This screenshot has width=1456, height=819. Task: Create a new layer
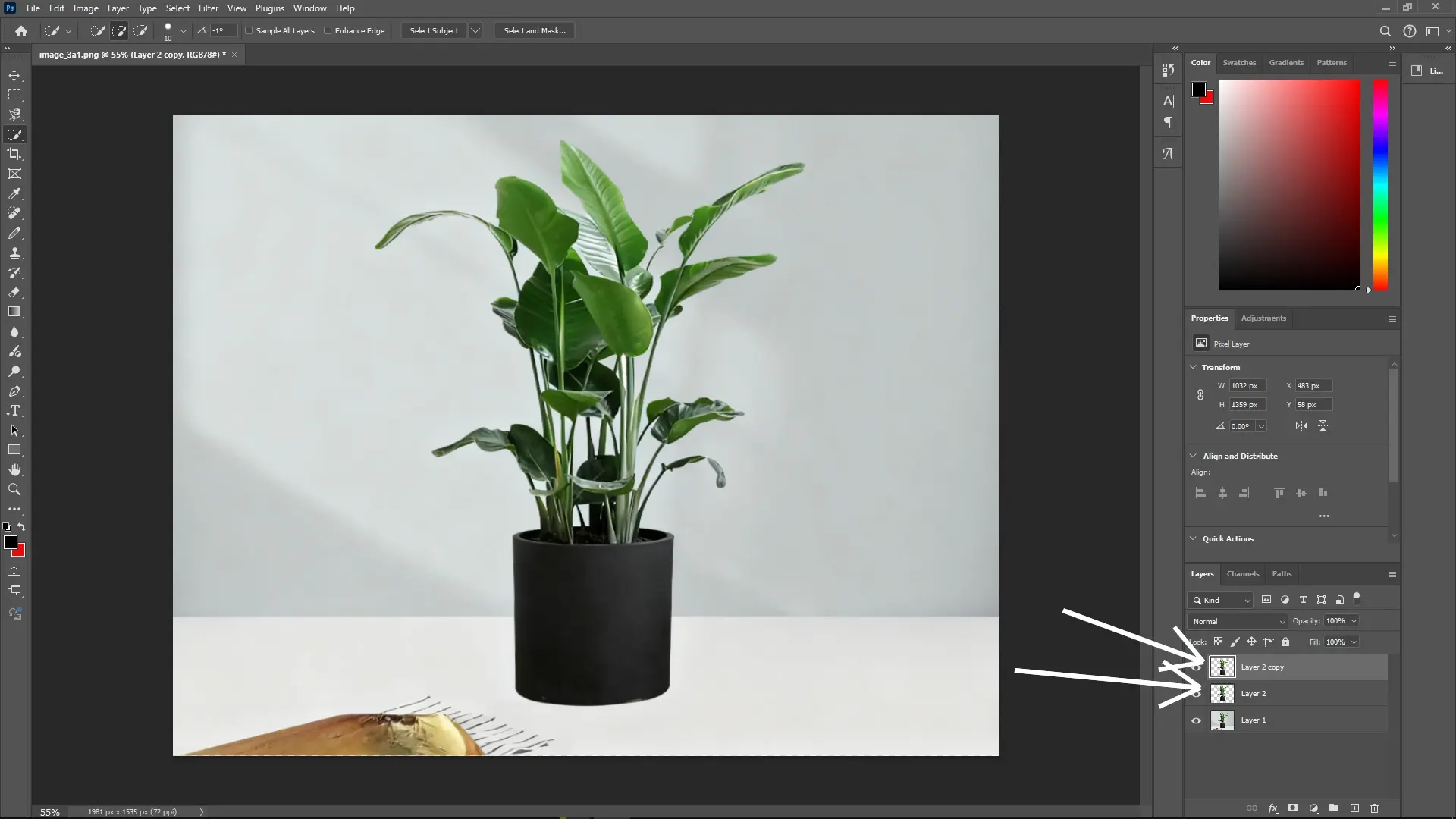coord(1354,808)
